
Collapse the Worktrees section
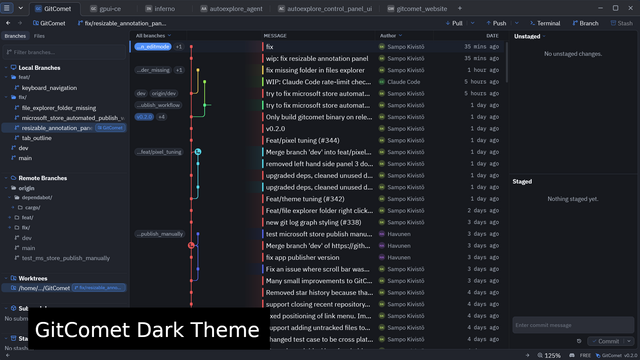point(6,278)
